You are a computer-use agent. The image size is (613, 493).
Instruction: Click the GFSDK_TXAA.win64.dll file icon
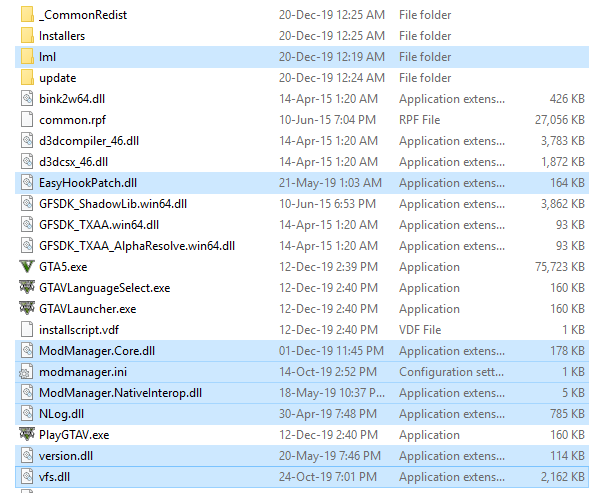(x=27, y=225)
